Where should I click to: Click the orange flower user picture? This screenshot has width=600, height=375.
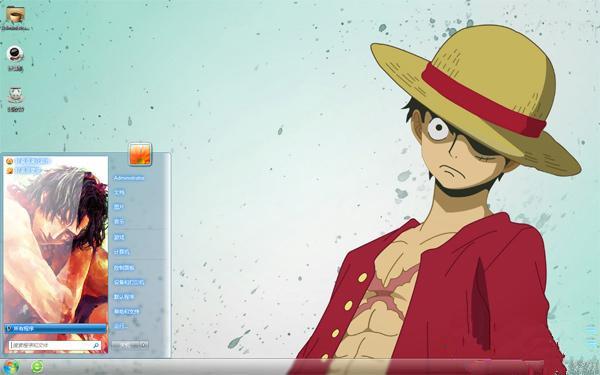[140, 154]
